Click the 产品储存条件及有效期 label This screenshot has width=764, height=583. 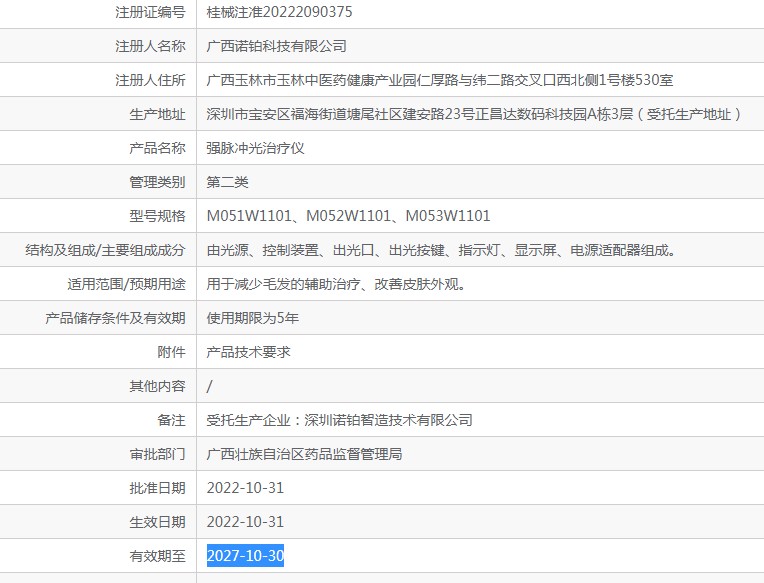115,318
